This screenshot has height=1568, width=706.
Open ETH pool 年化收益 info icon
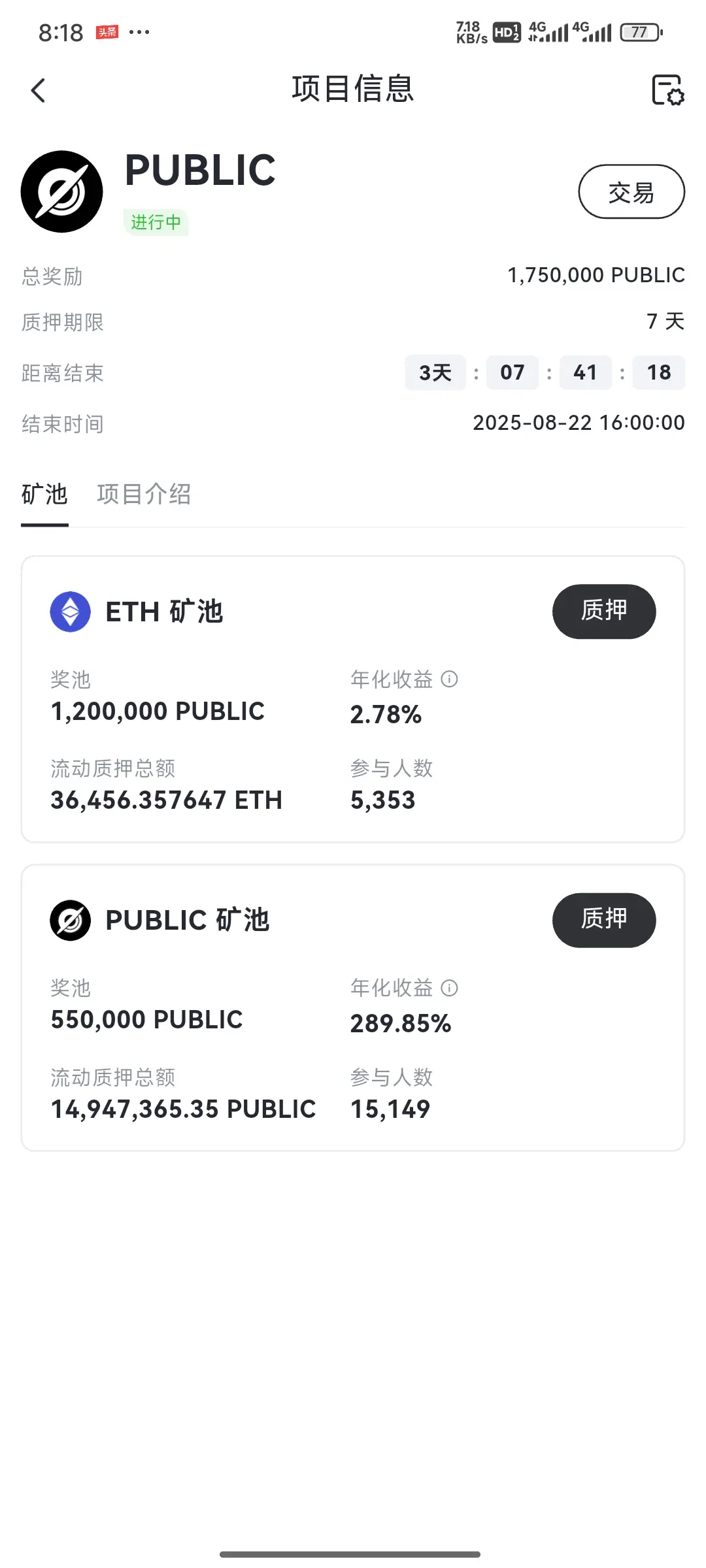pos(450,679)
